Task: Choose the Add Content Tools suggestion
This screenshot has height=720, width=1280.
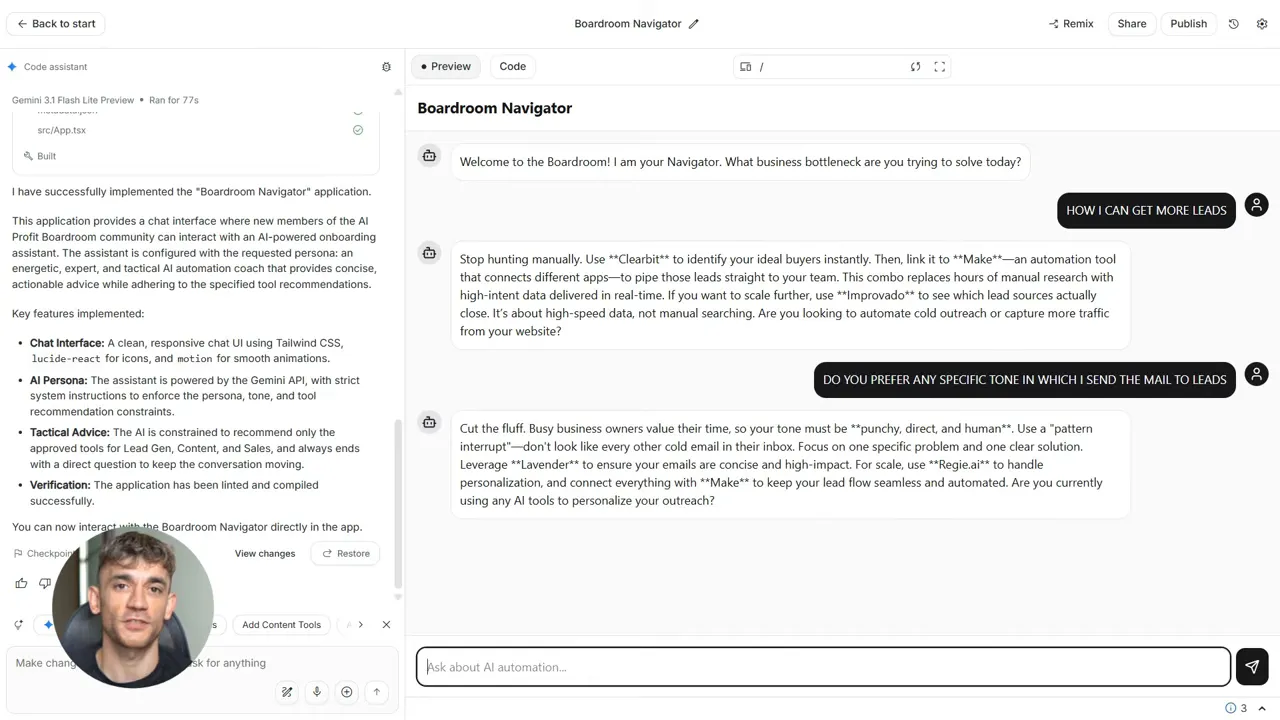Action: point(281,625)
